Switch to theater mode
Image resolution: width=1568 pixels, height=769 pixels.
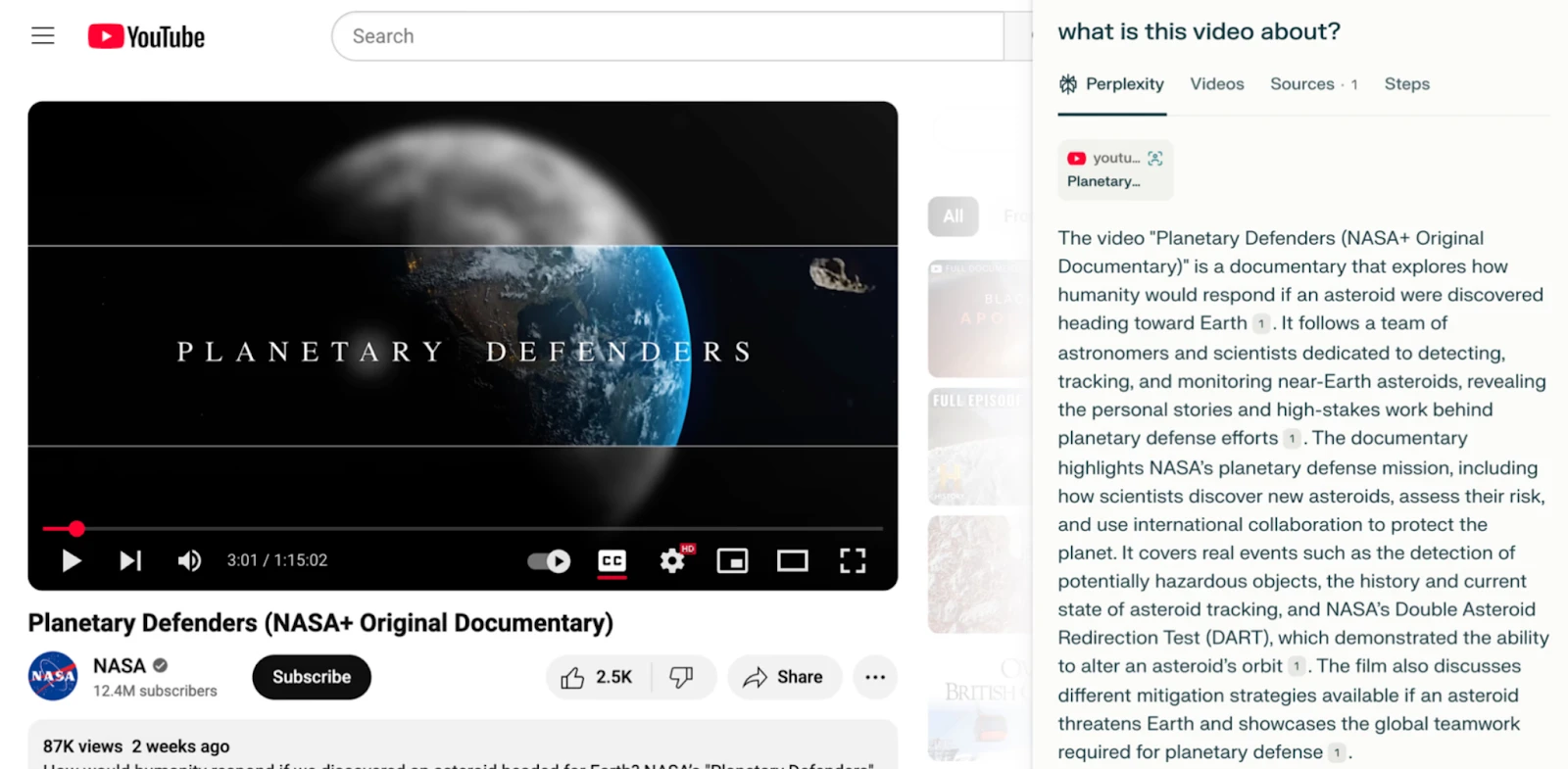coord(793,560)
